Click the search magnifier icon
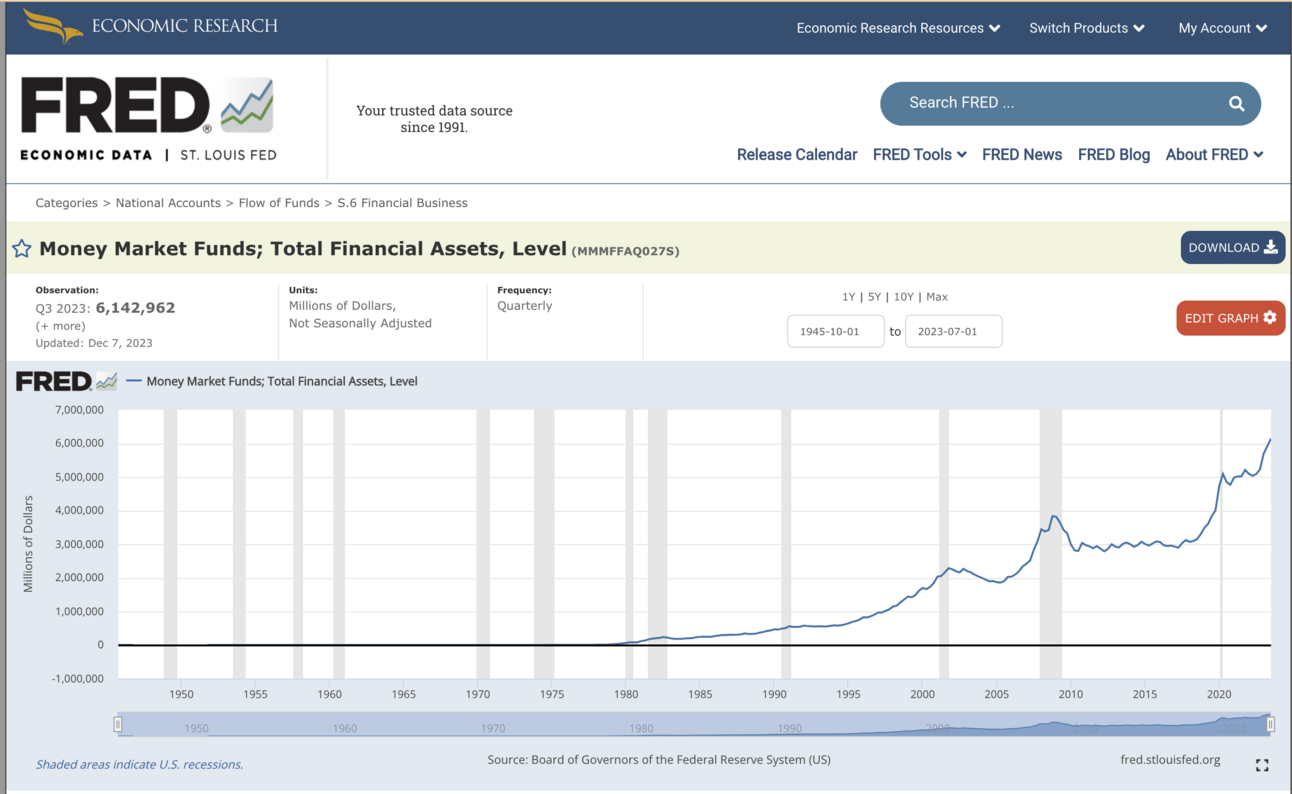 pyautogui.click(x=1237, y=103)
